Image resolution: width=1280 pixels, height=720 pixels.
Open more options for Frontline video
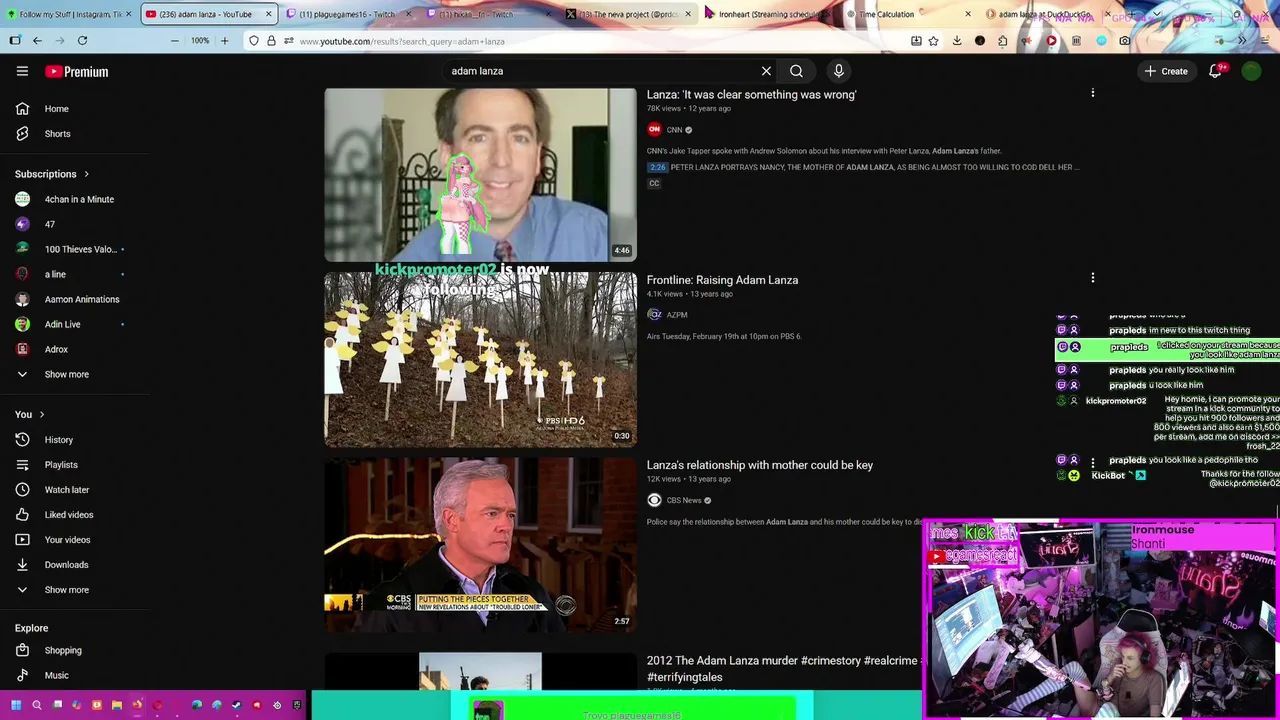tap(1092, 279)
